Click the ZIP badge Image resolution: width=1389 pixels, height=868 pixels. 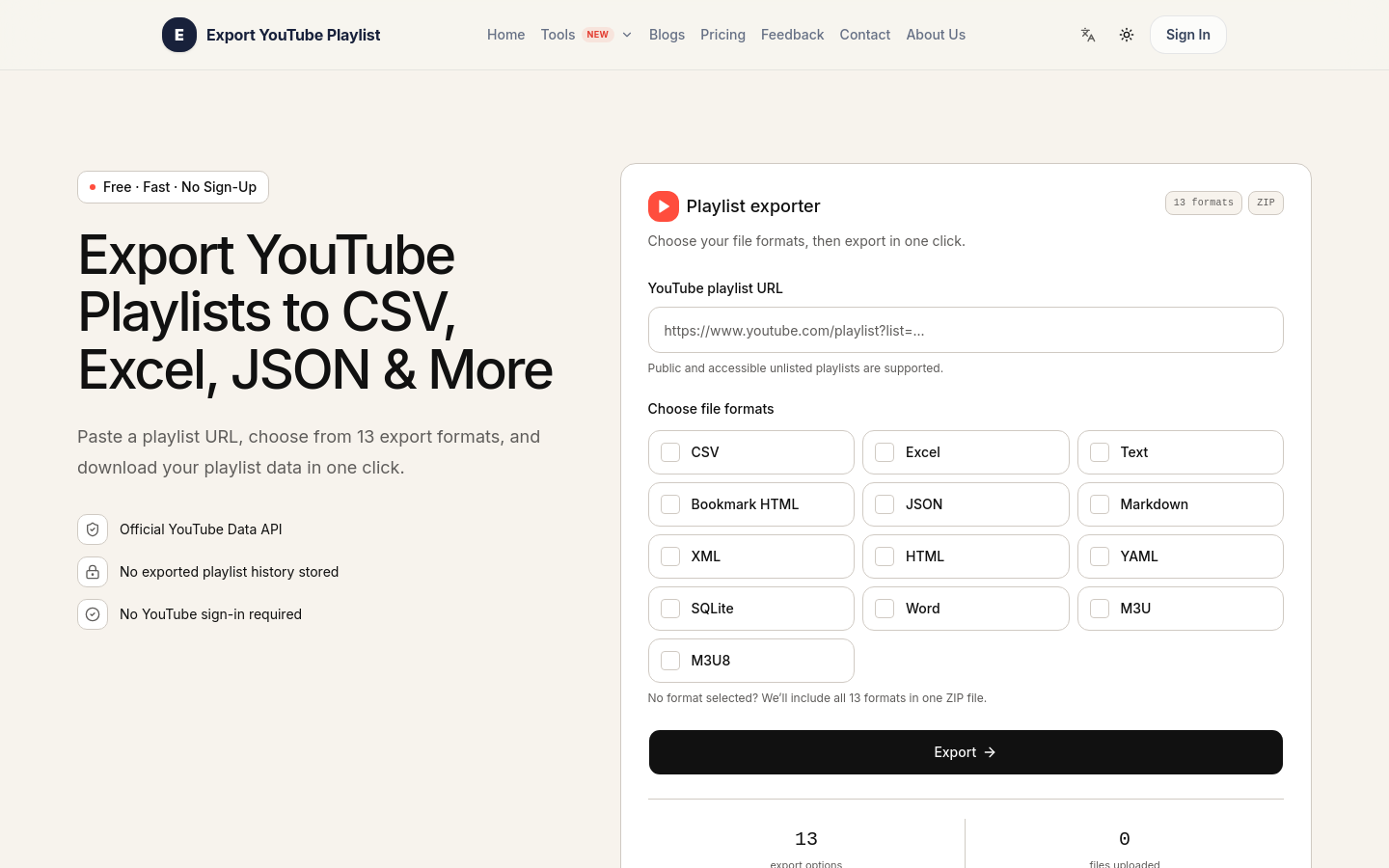[x=1266, y=203]
